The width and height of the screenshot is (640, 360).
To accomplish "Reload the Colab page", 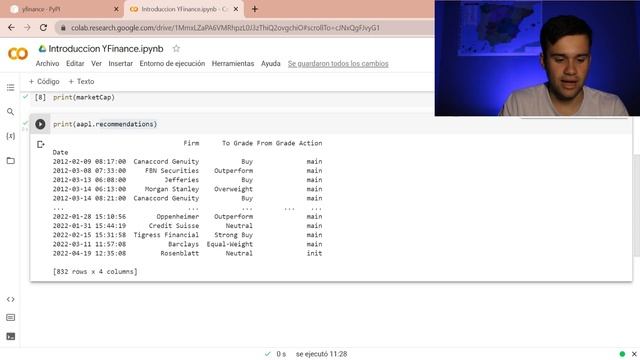I will pyautogui.click(x=43, y=28).
